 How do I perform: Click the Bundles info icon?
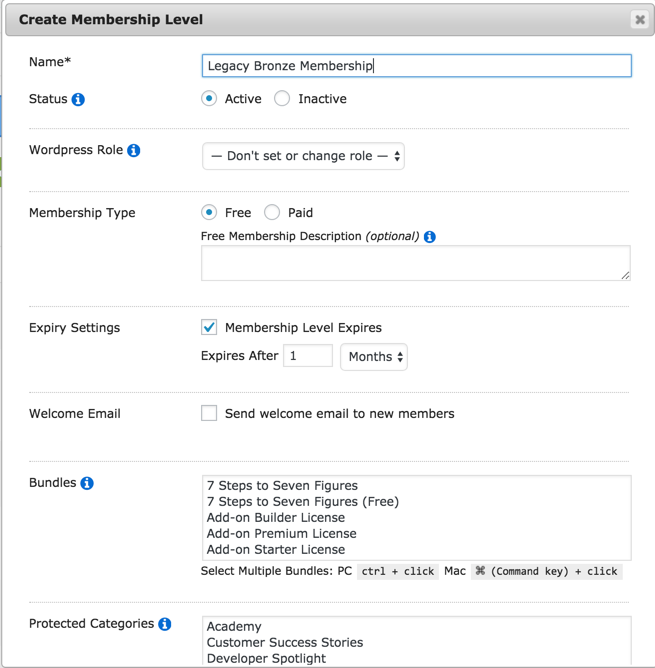(87, 483)
